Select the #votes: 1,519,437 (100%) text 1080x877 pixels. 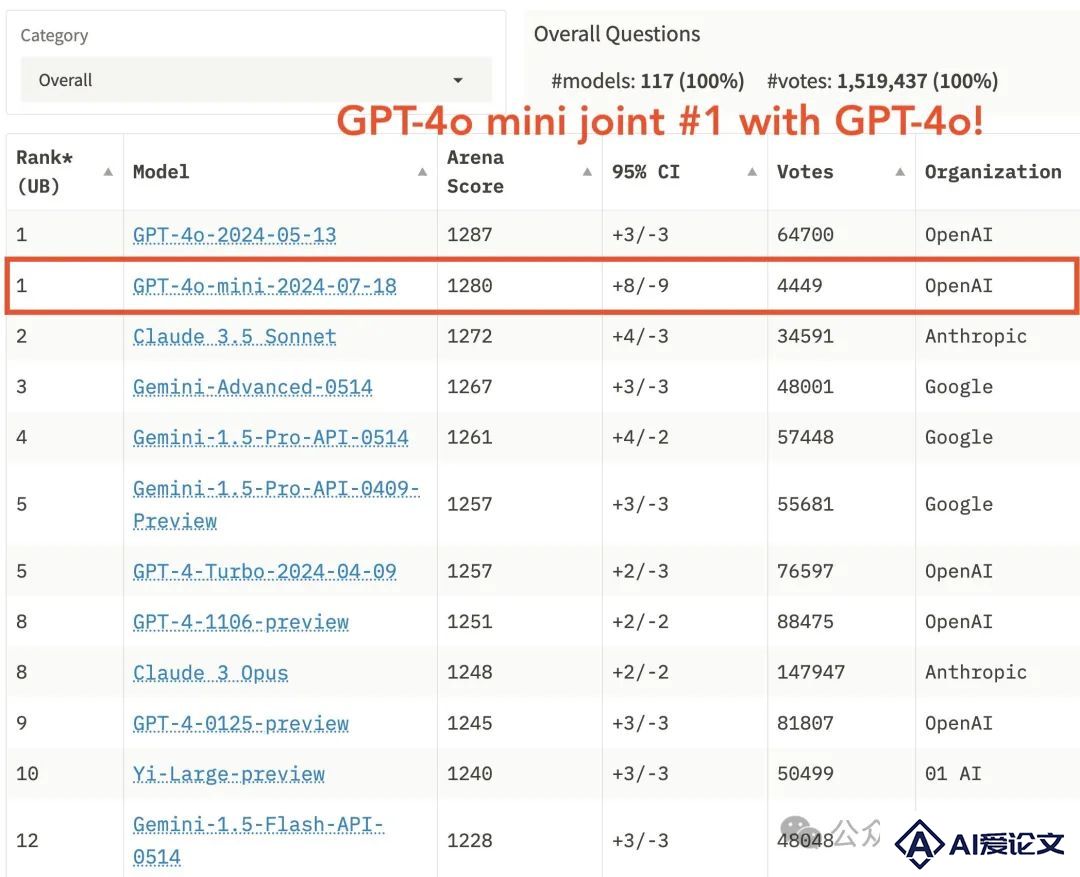(882, 81)
